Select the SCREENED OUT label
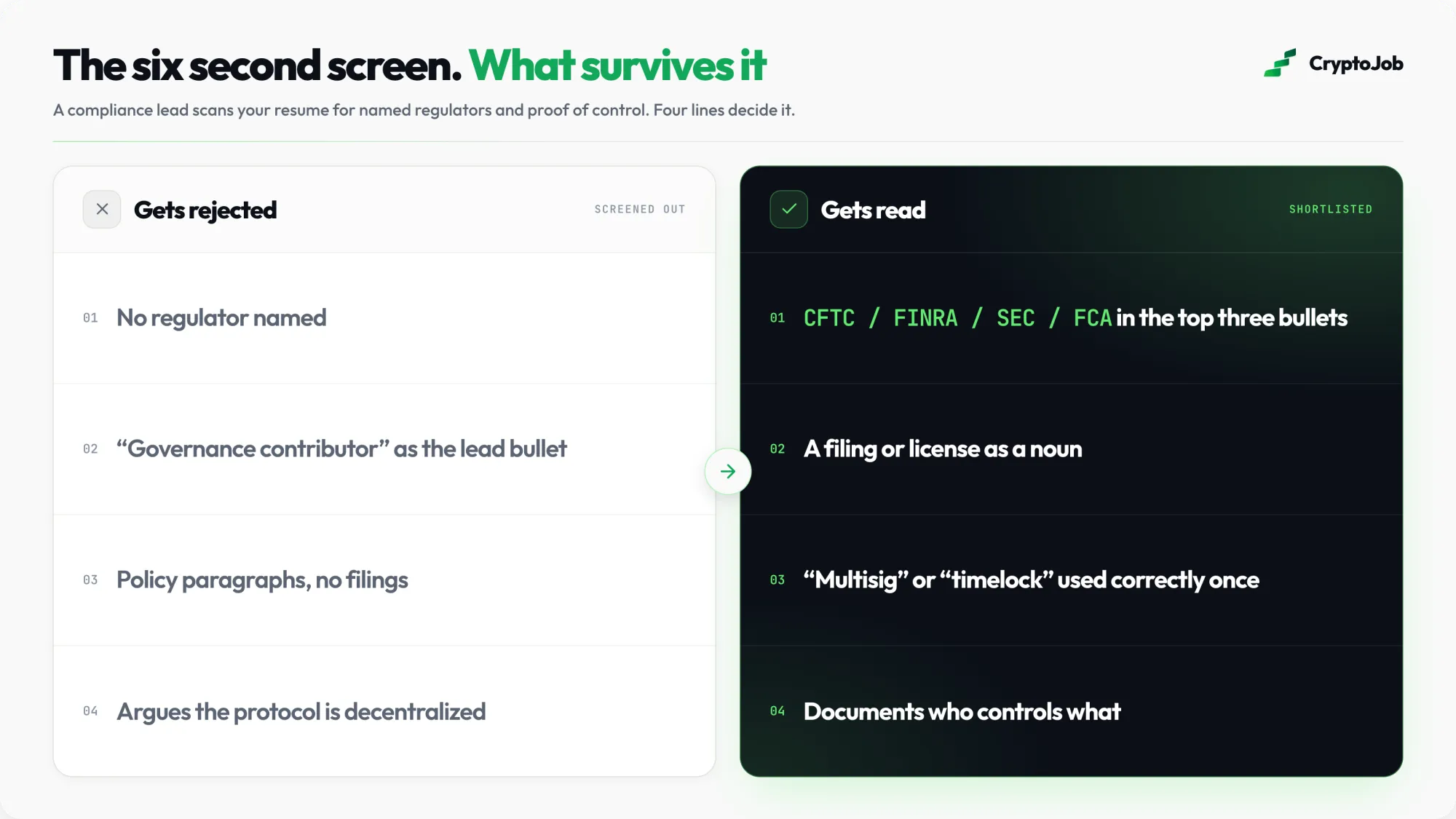 640,210
